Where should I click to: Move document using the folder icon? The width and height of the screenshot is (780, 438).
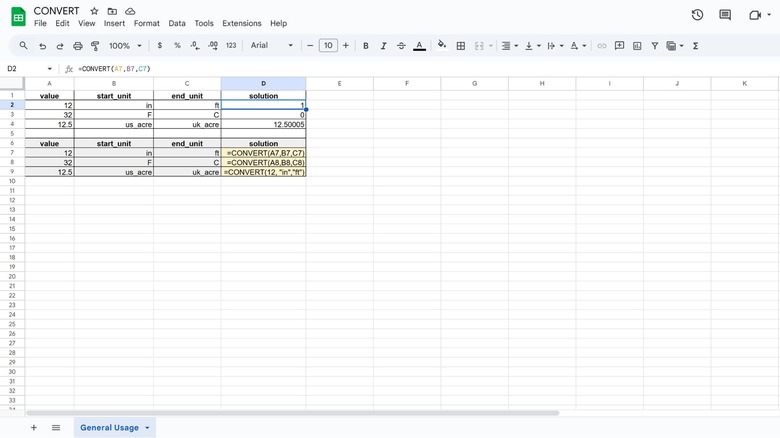[112, 11]
